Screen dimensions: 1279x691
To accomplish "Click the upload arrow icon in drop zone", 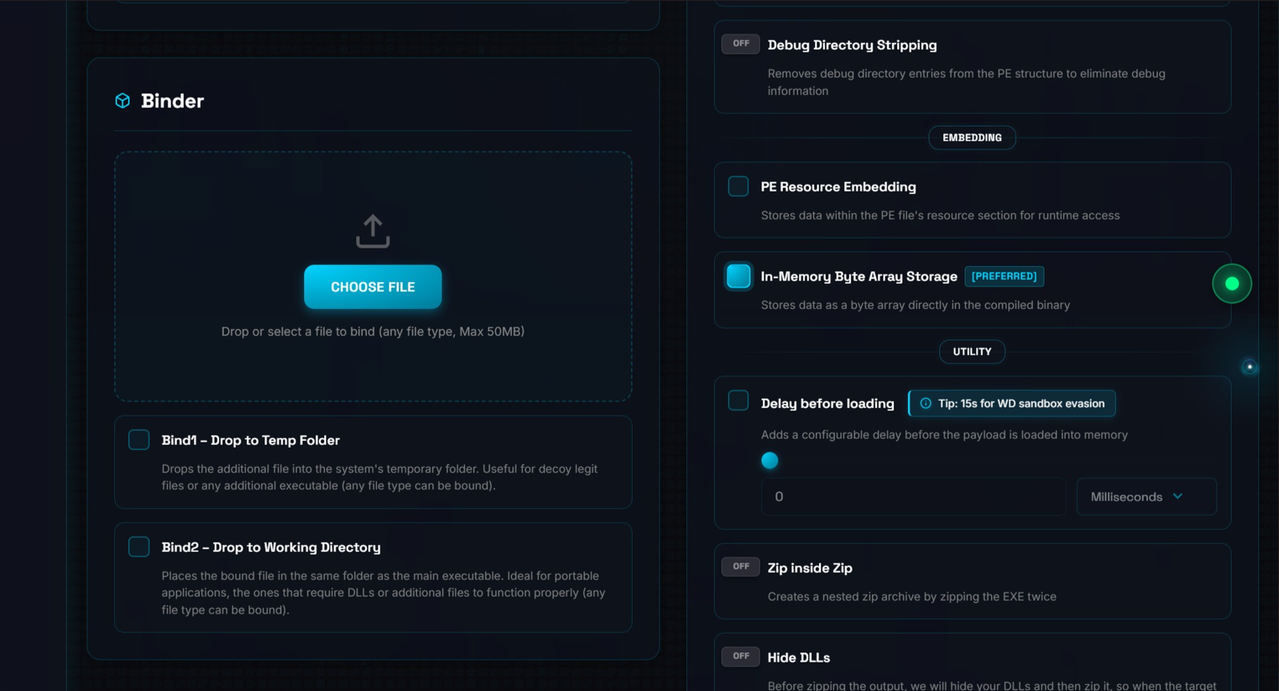I will pyautogui.click(x=373, y=231).
